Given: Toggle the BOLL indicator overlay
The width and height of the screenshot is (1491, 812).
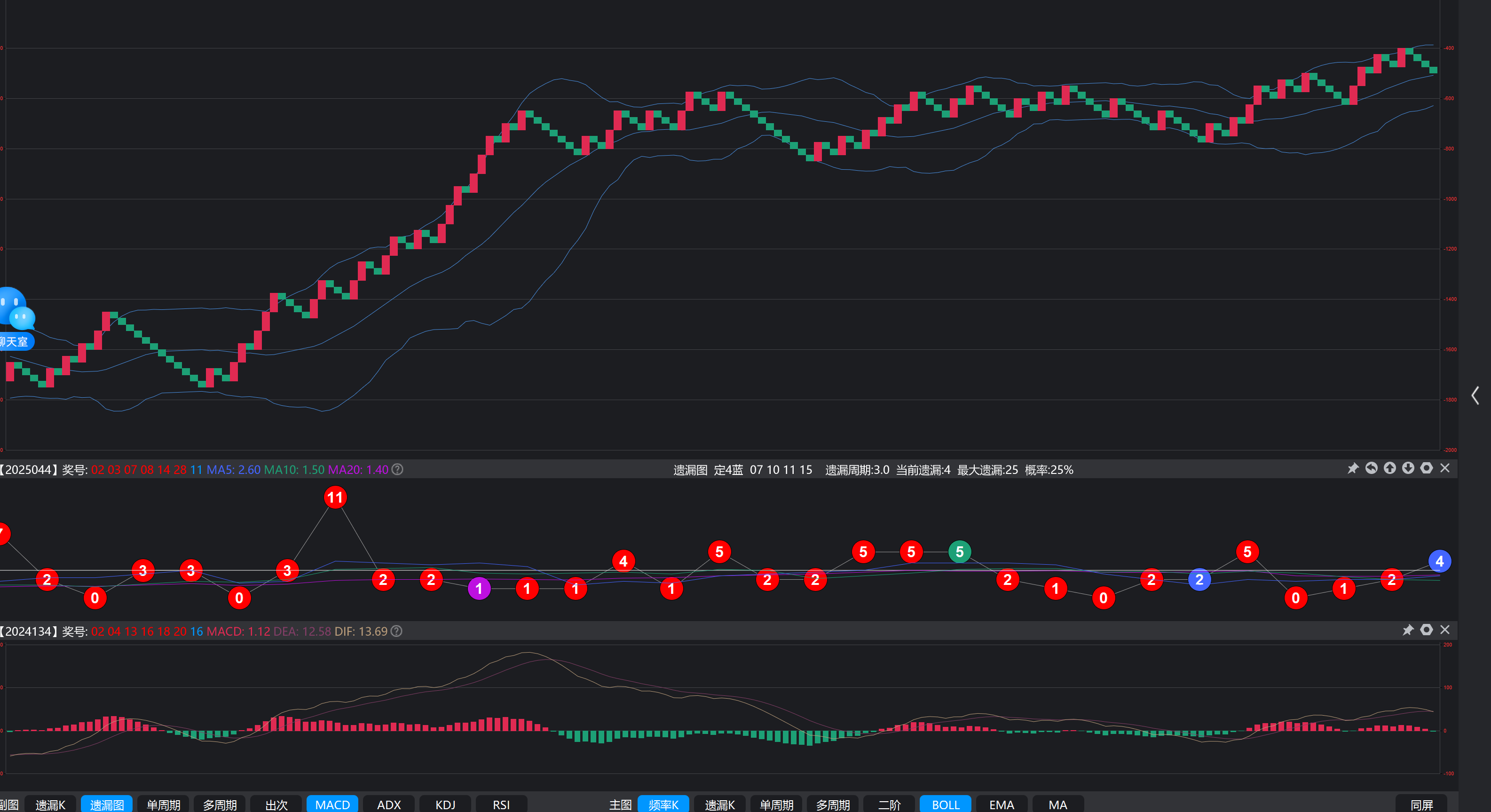Looking at the screenshot, I should click(x=945, y=804).
